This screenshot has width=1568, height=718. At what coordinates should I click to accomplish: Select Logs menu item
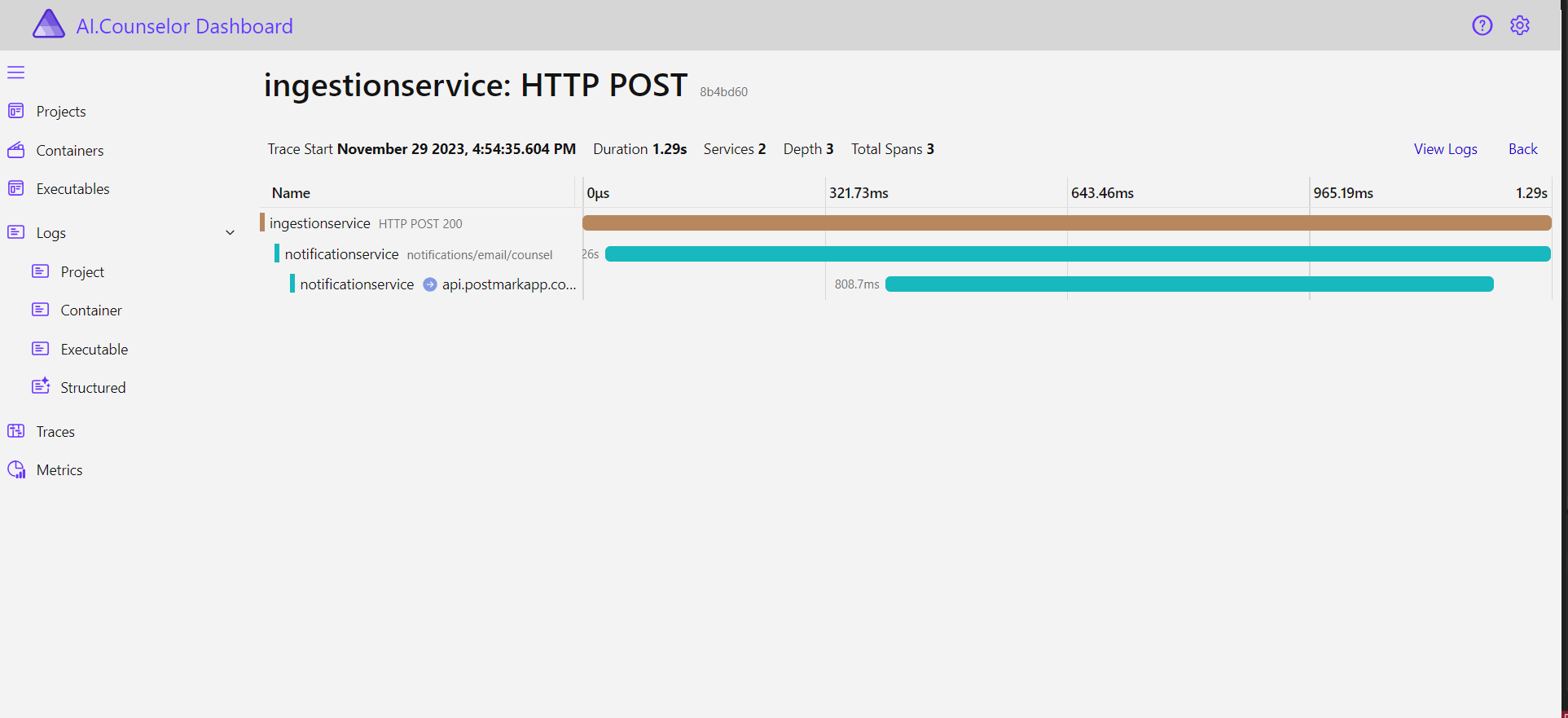point(51,233)
